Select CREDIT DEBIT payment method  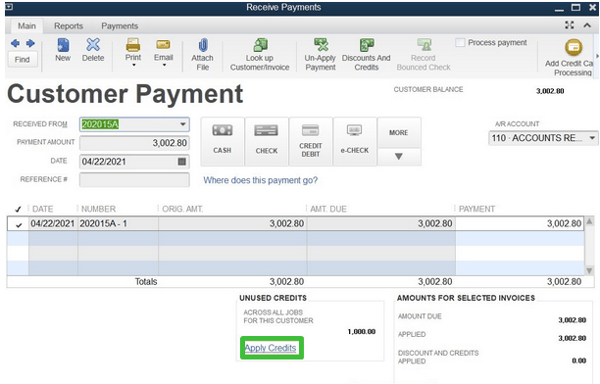tap(311, 142)
